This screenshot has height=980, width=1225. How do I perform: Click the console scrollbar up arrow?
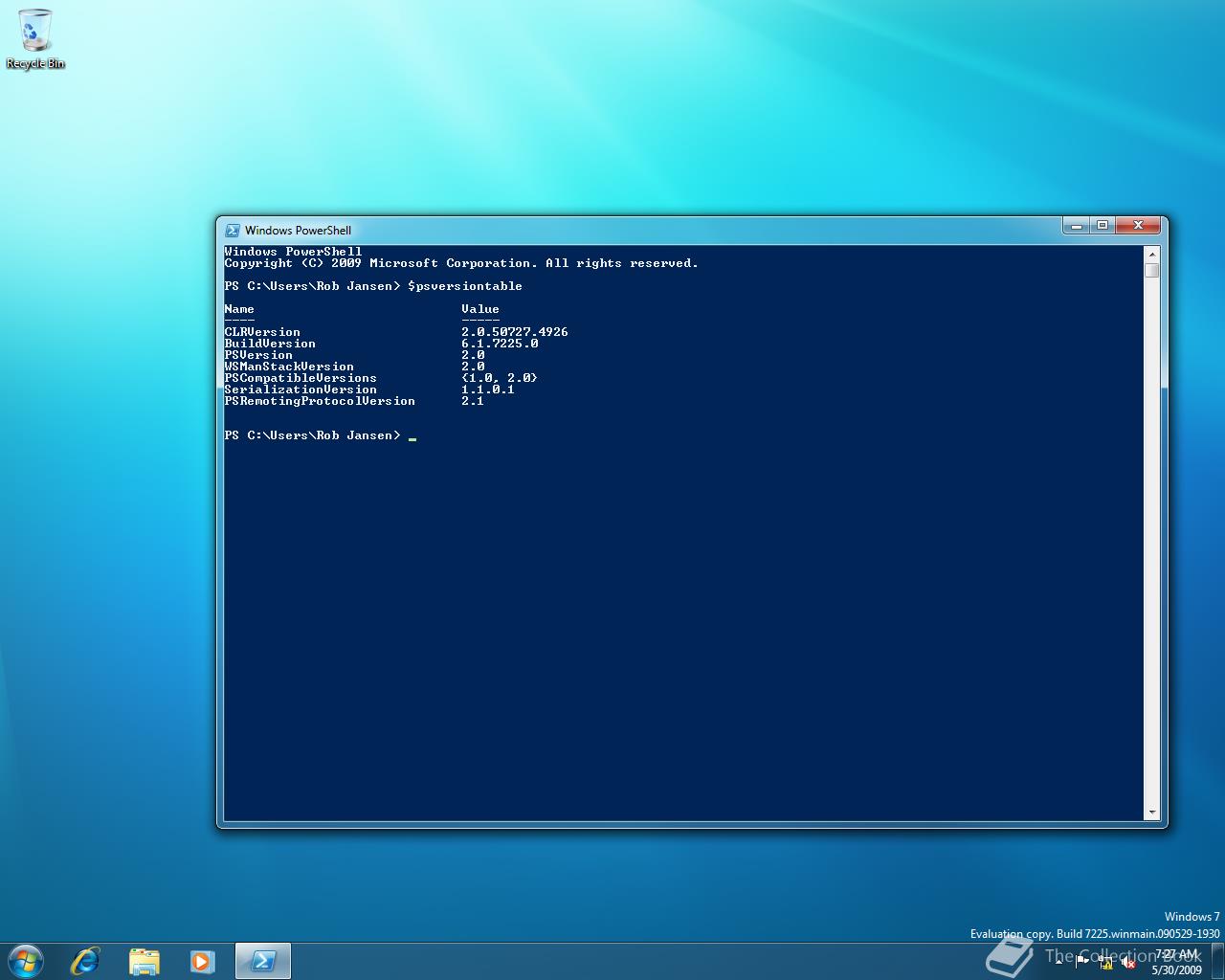[1152, 254]
